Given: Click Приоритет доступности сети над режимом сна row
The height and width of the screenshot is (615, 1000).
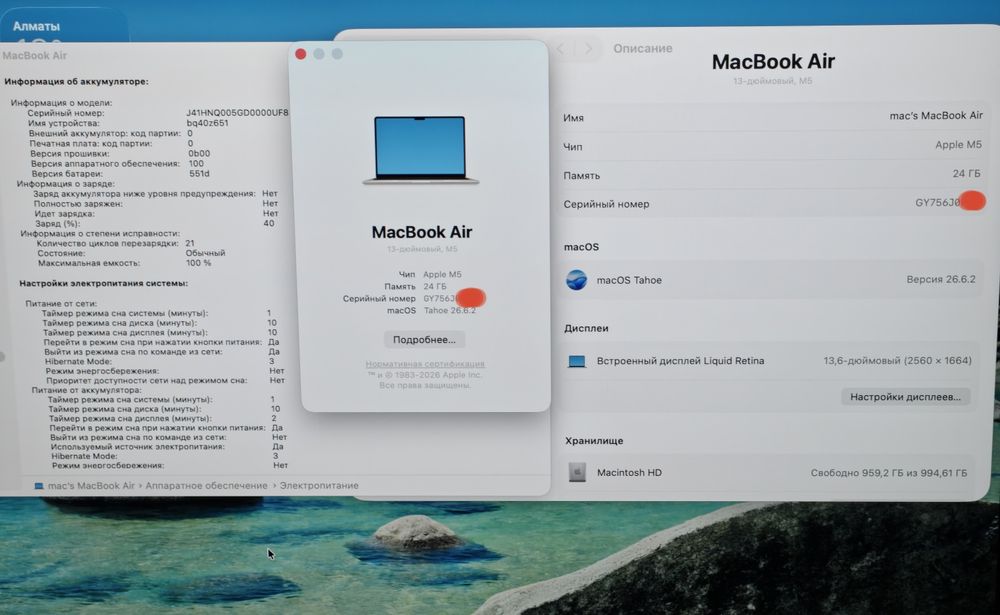Looking at the screenshot, I should (165, 380).
